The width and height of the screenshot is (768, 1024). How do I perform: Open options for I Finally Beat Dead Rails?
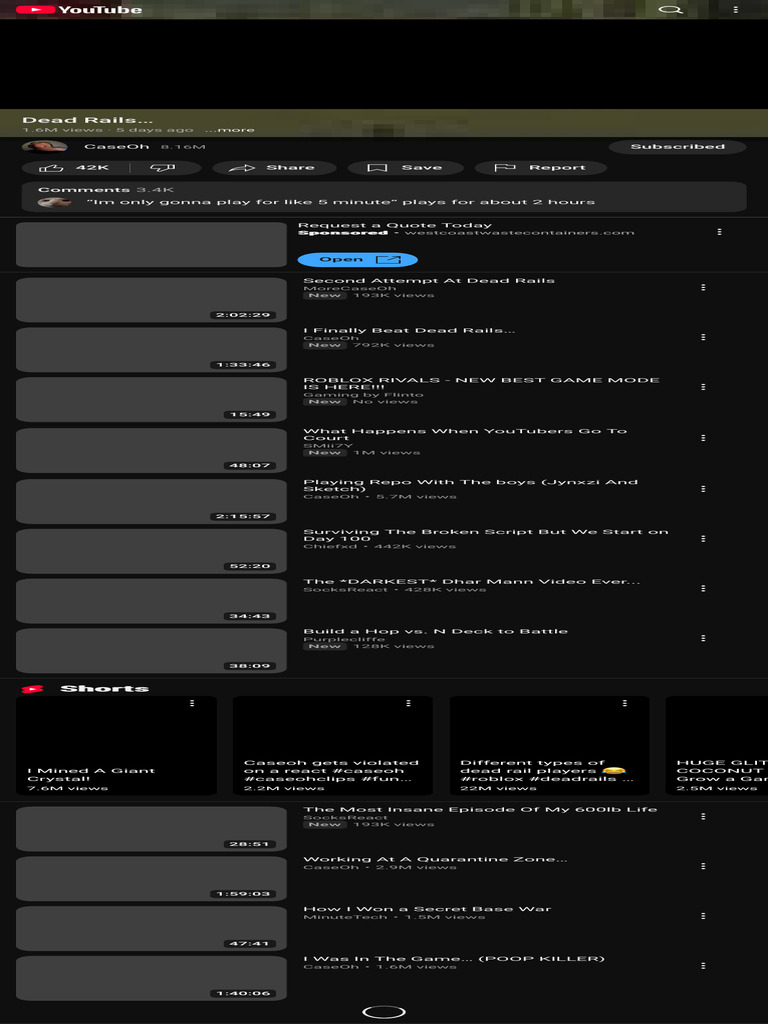pos(703,337)
